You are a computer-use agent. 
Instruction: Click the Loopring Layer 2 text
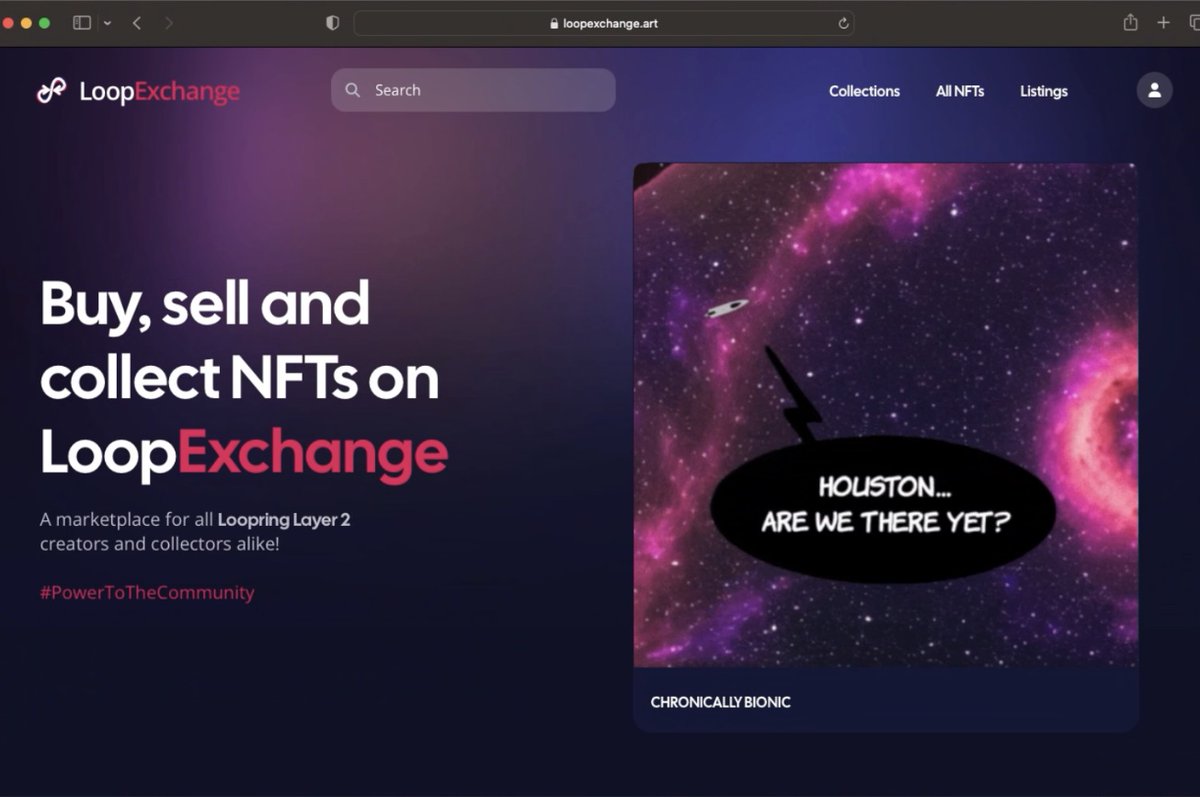[284, 520]
